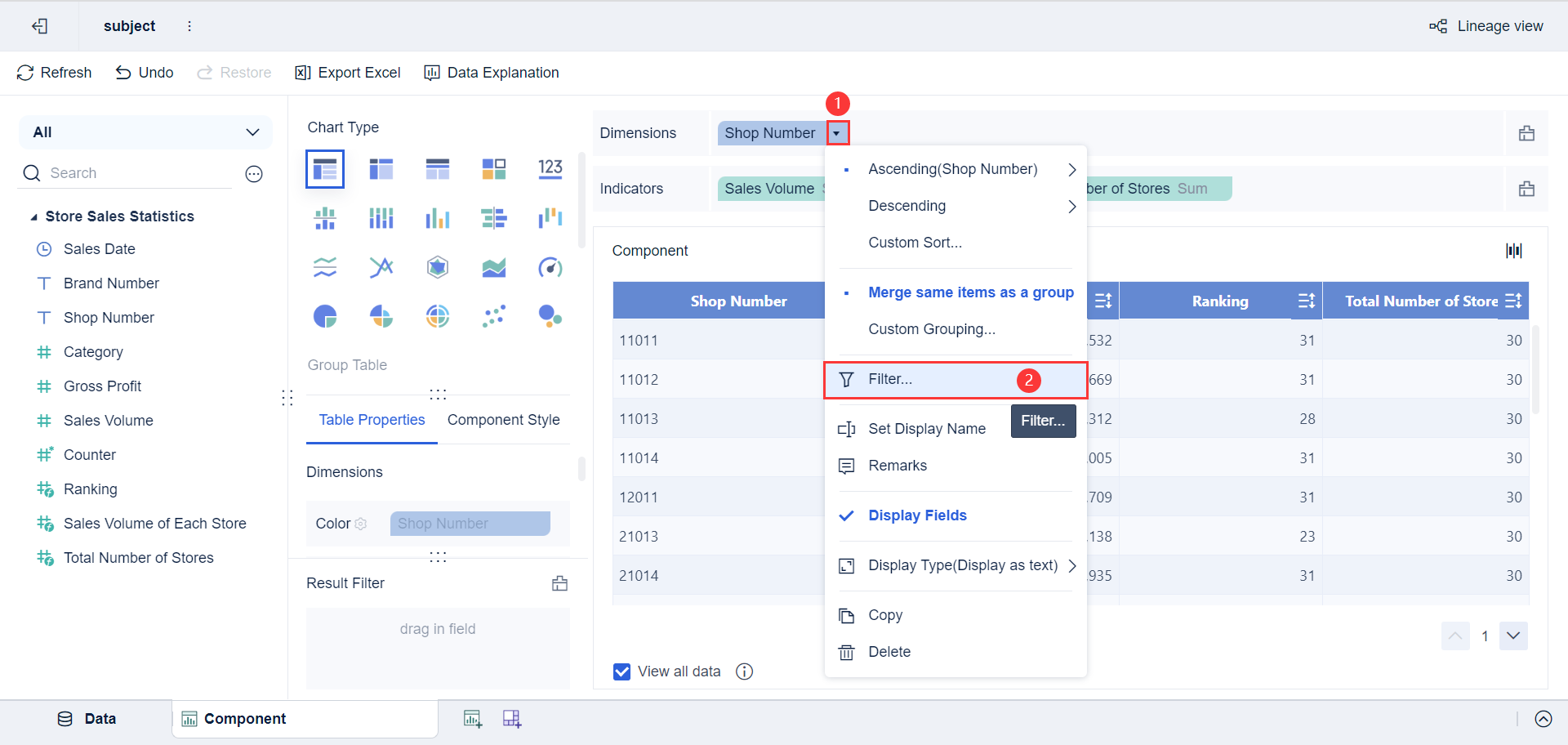Collapse the Store Sales Statistics tree
This screenshot has height=745, width=1568.
click(34, 216)
